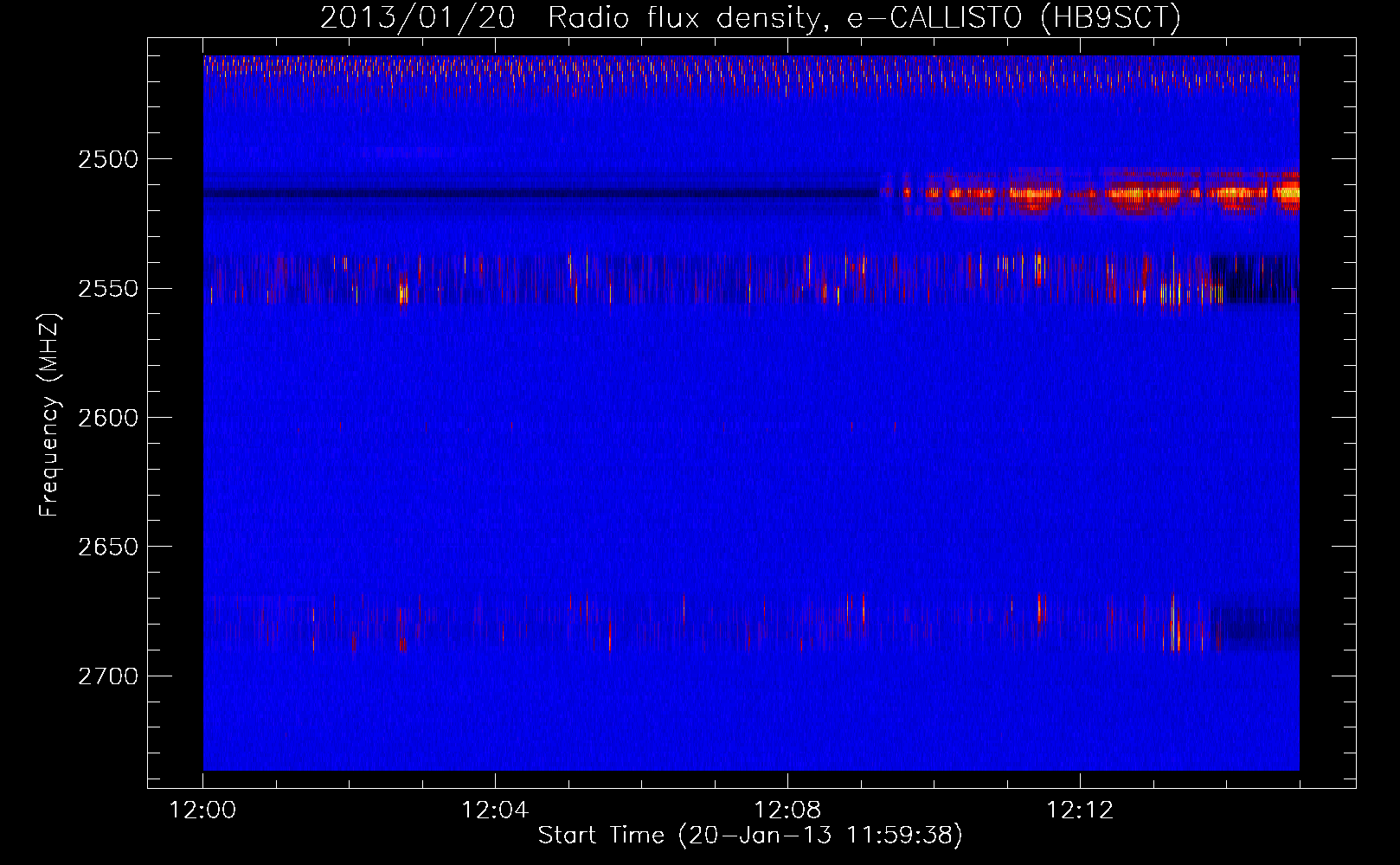Click the plot title '2013/01/20 Radio flux density'
The height and width of the screenshot is (865, 1400).
click(x=750, y=17)
